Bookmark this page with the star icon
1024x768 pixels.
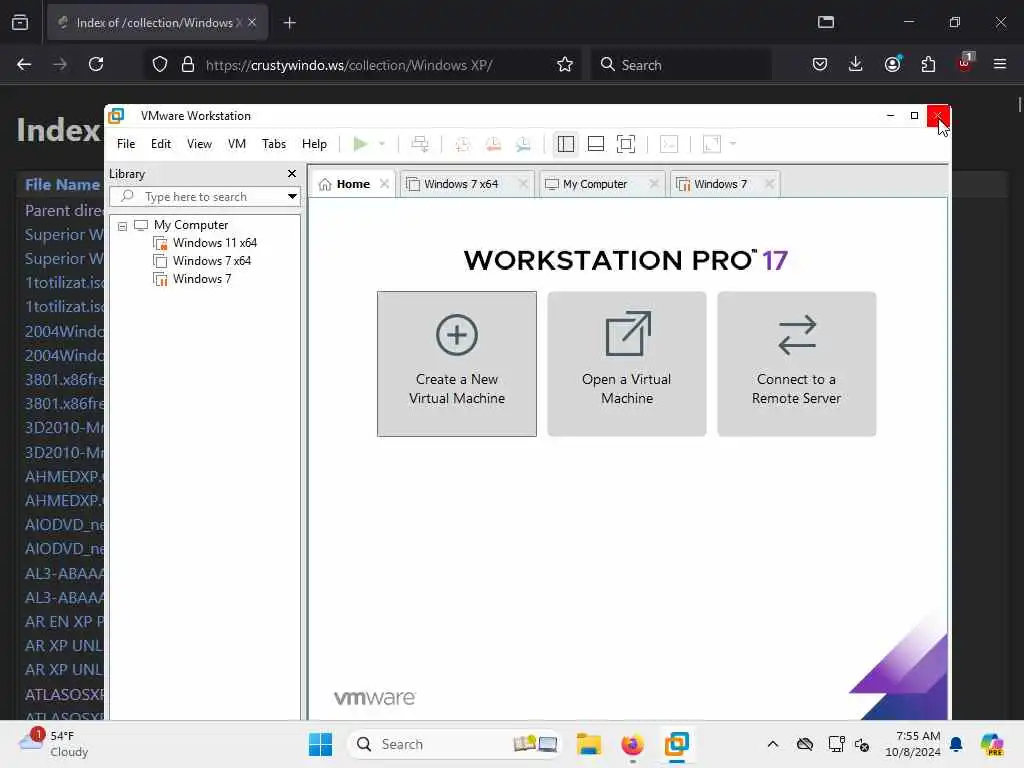pyautogui.click(x=565, y=64)
